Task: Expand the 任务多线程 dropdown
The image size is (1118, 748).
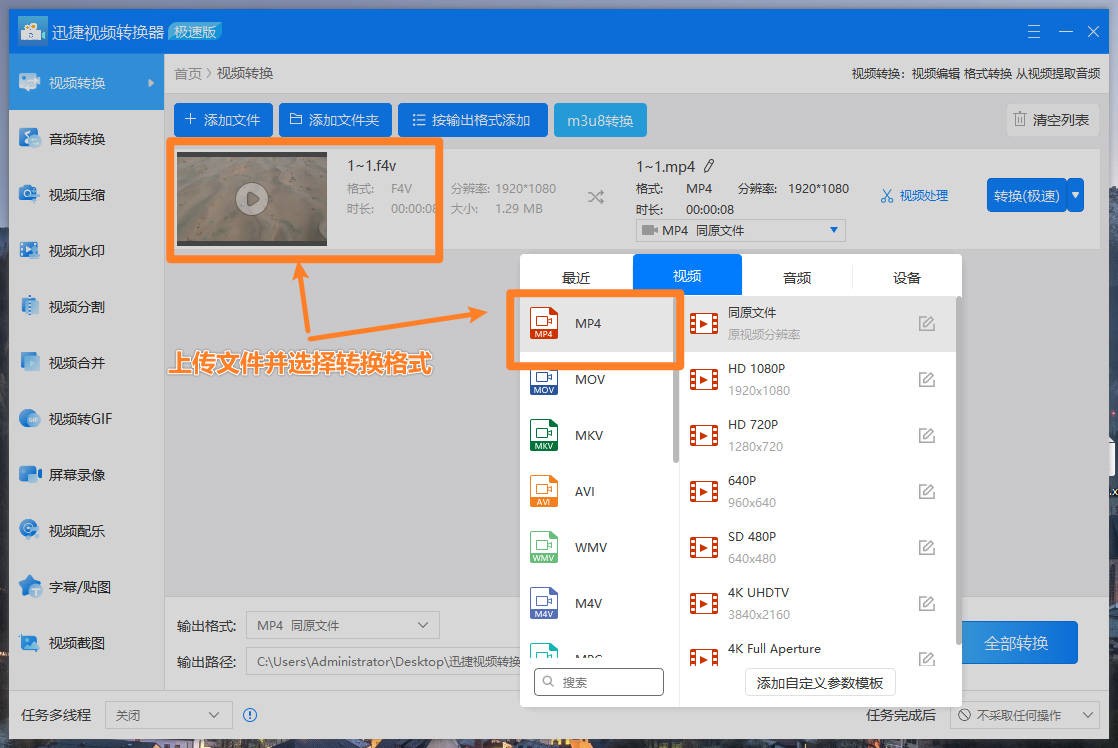Action: (167, 715)
